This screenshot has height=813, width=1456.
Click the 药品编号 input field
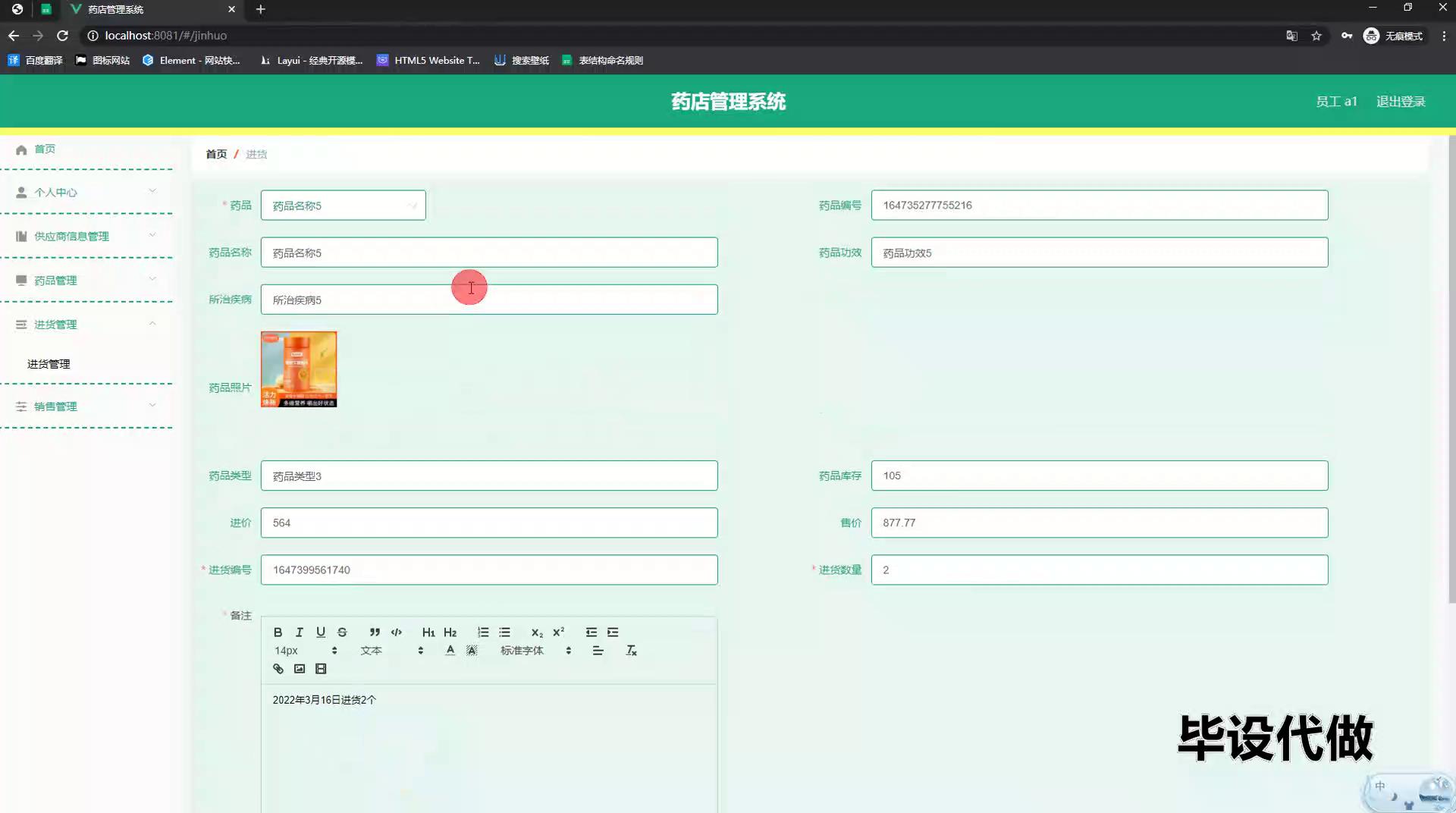click(1099, 205)
